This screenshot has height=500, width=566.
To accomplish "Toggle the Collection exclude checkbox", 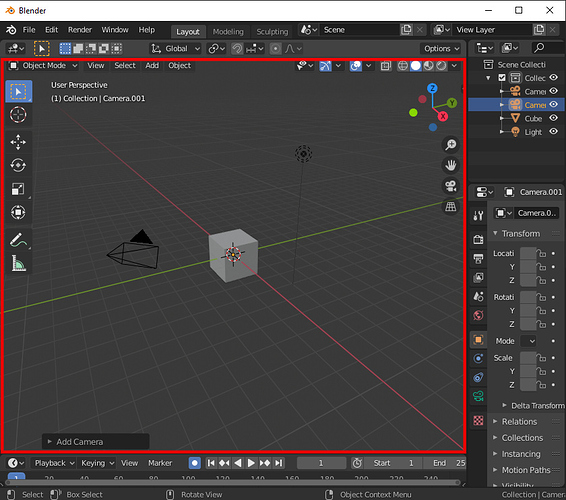I will tap(501, 78).
